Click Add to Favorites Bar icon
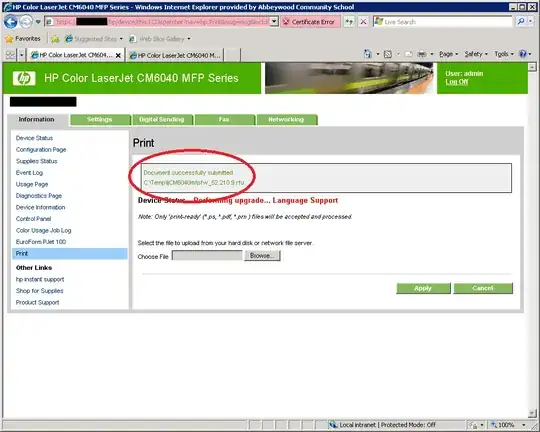Image resolution: width=540 pixels, height=432 pixels. coord(55,39)
